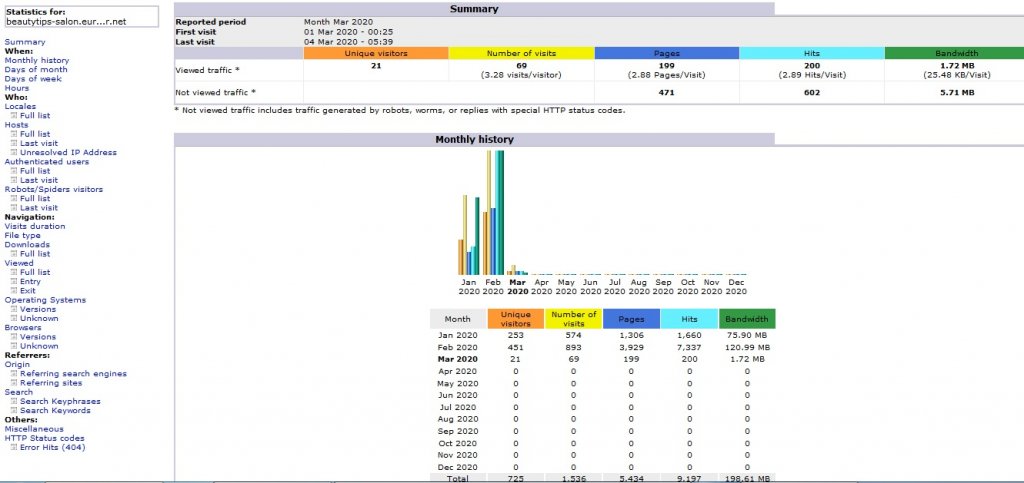Open the Monthly history link in sidebar
1024x483 pixels.
pos(36,60)
